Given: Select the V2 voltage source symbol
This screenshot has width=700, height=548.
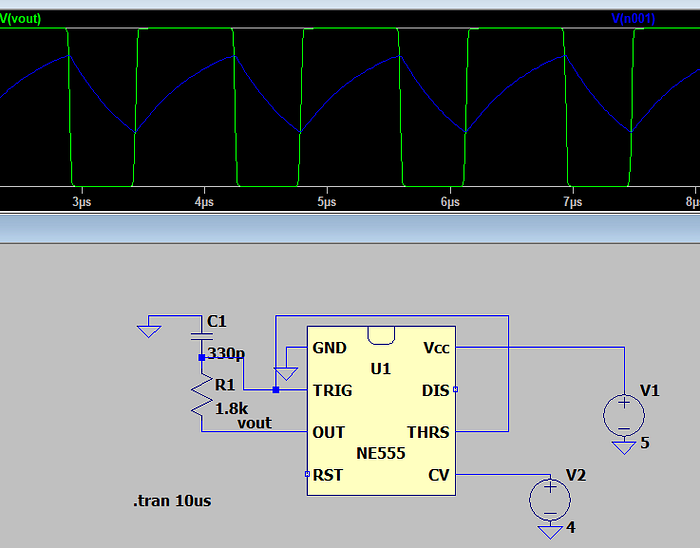Looking at the screenshot, I should 549,498.
